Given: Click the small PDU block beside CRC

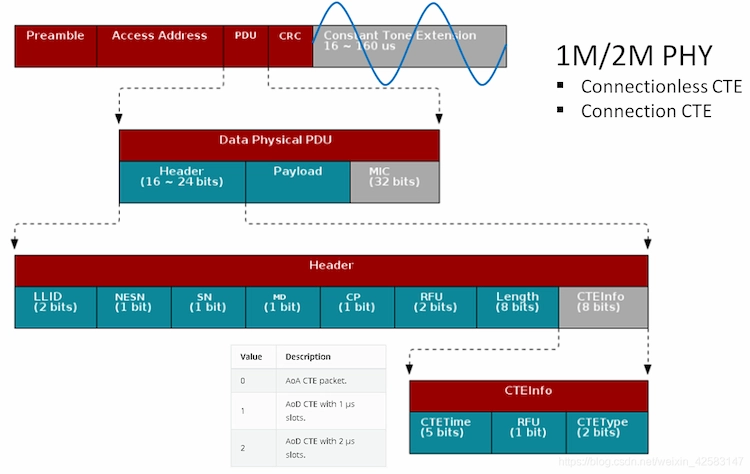Looking at the screenshot, I should click(246, 46).
